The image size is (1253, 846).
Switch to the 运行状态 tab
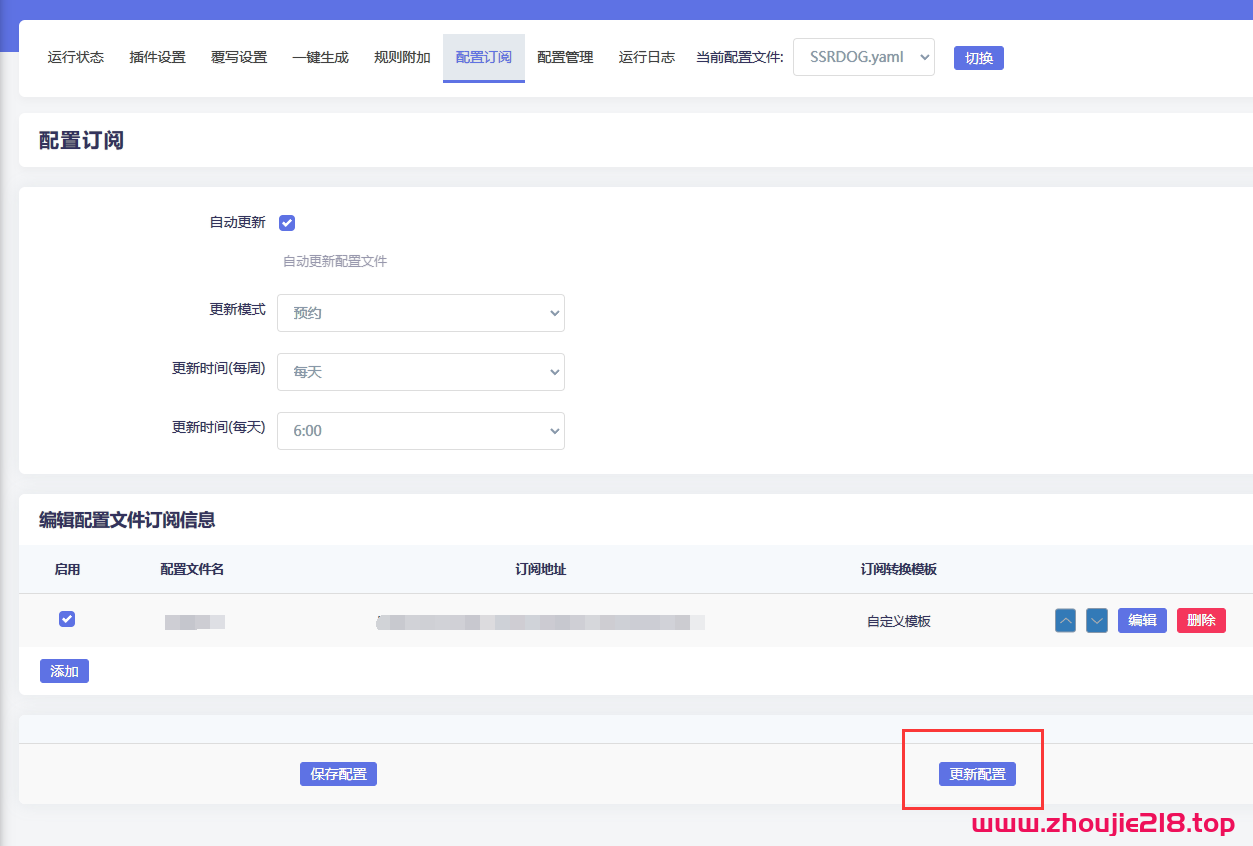(75, 57)
